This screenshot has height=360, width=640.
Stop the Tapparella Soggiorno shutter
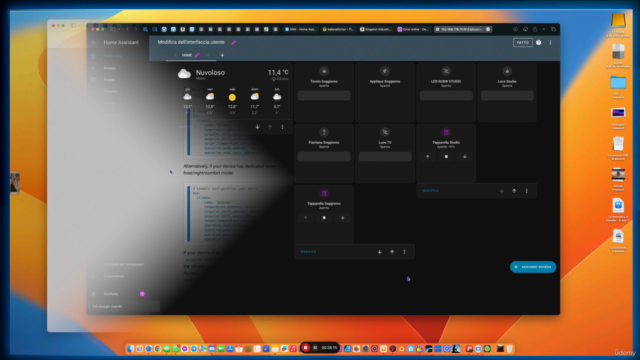coord(324,218)
